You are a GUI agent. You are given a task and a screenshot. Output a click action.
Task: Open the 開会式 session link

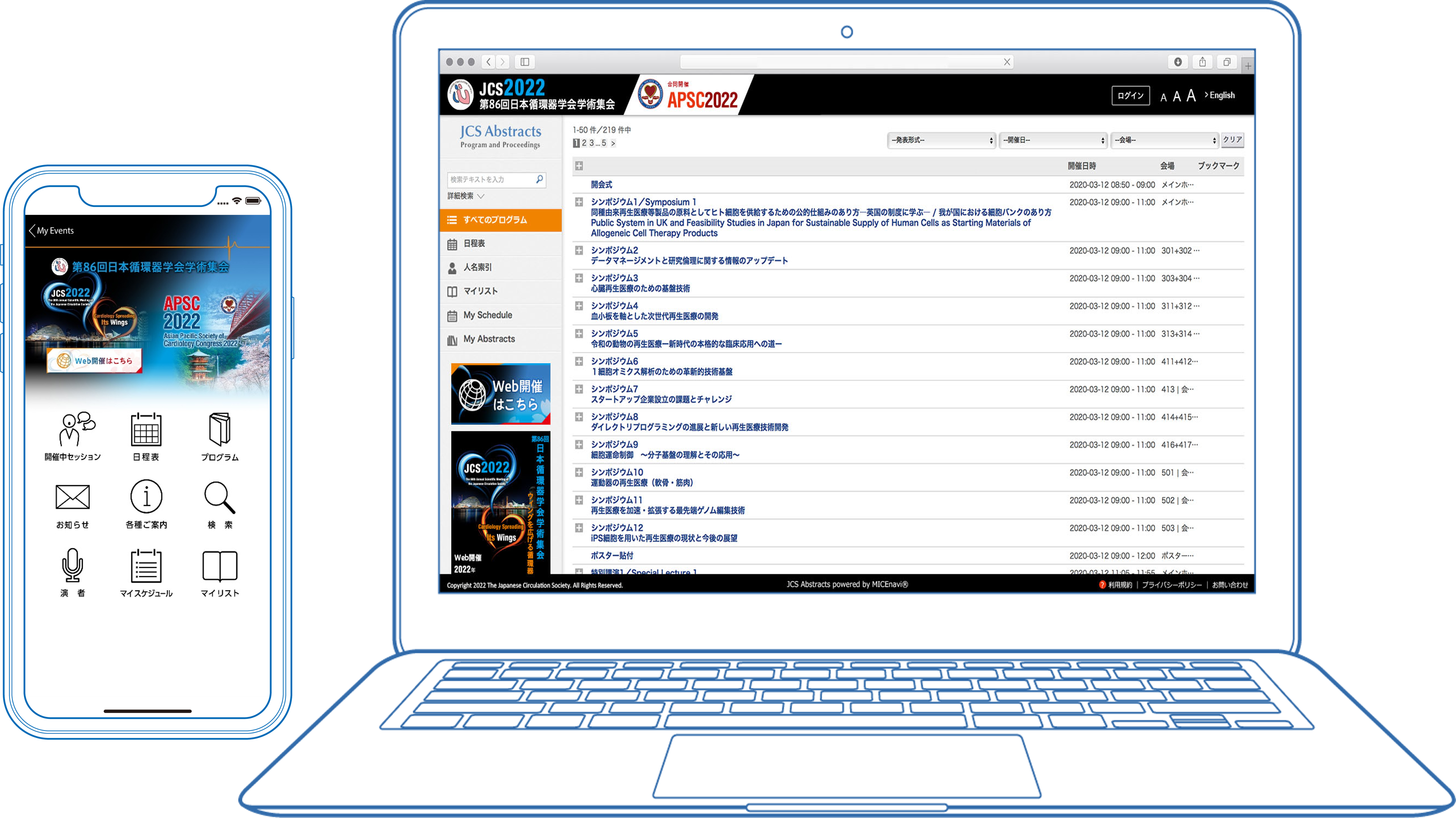[601, 185]
